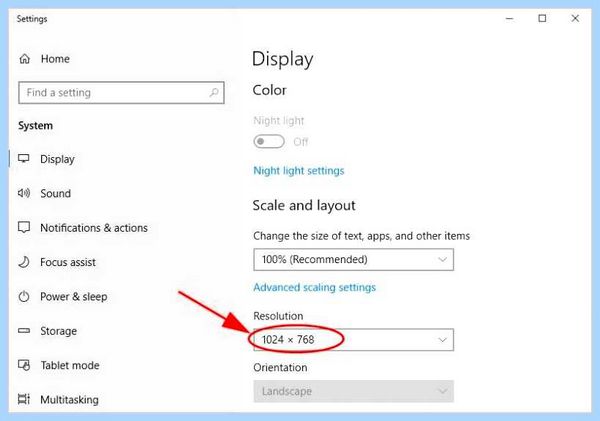Click the Notifications speech bubble icon

pos(24,227)
